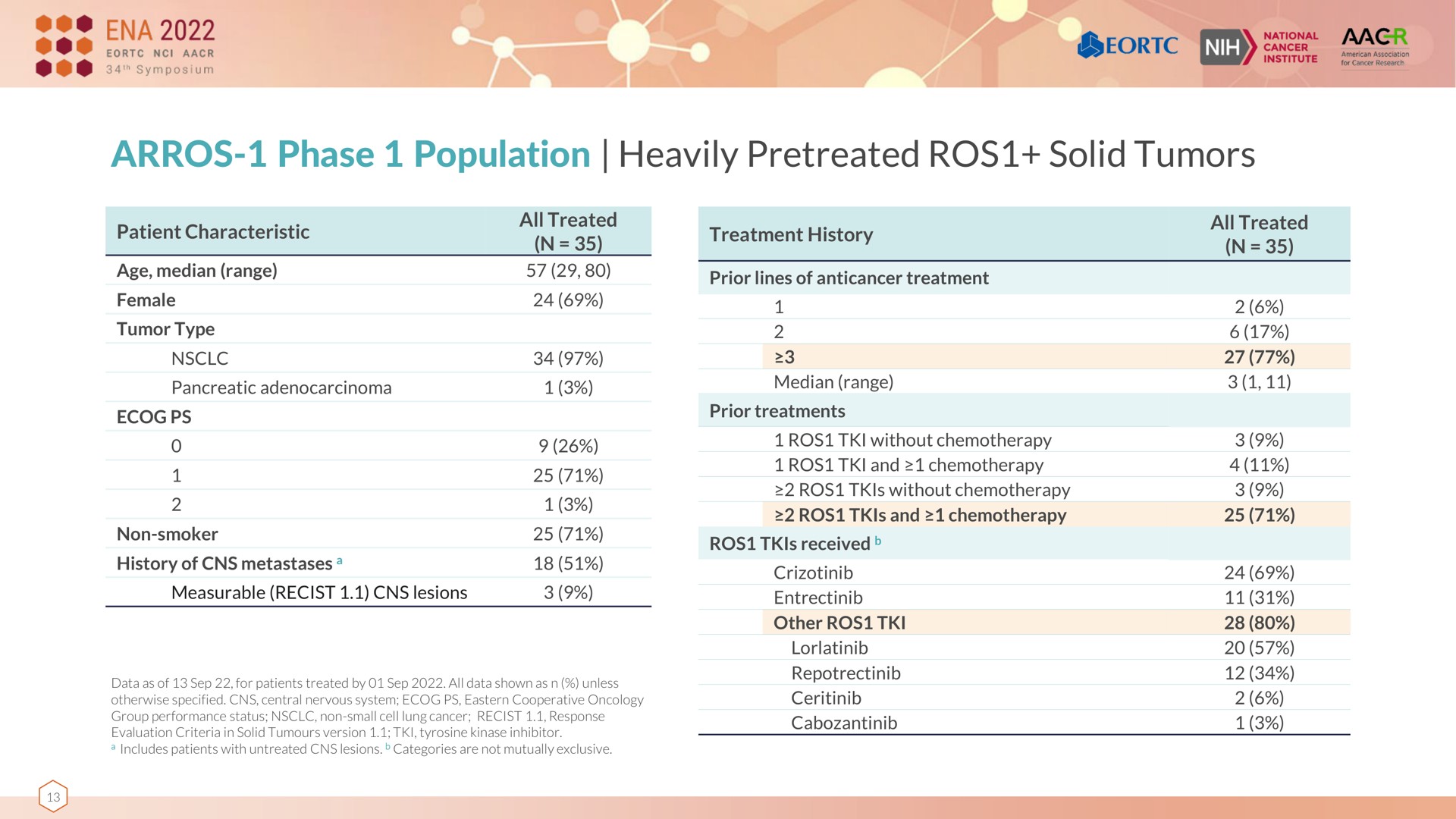
Task: Click 'History of CNS metastases' label
Action: [224, 563]
